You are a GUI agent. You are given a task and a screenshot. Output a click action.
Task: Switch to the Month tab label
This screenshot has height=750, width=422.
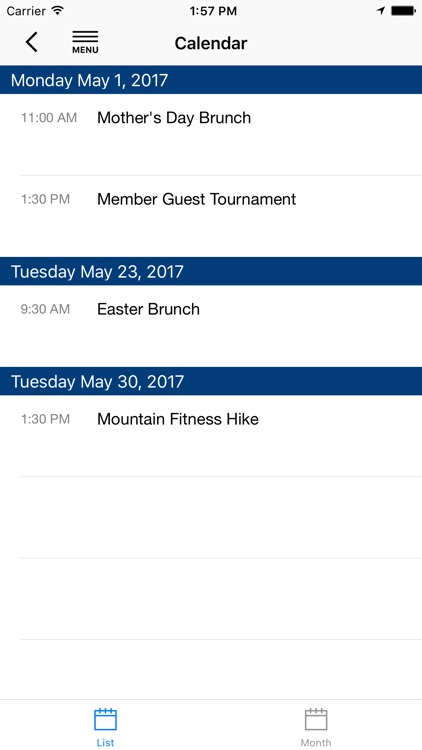[316, 743]
